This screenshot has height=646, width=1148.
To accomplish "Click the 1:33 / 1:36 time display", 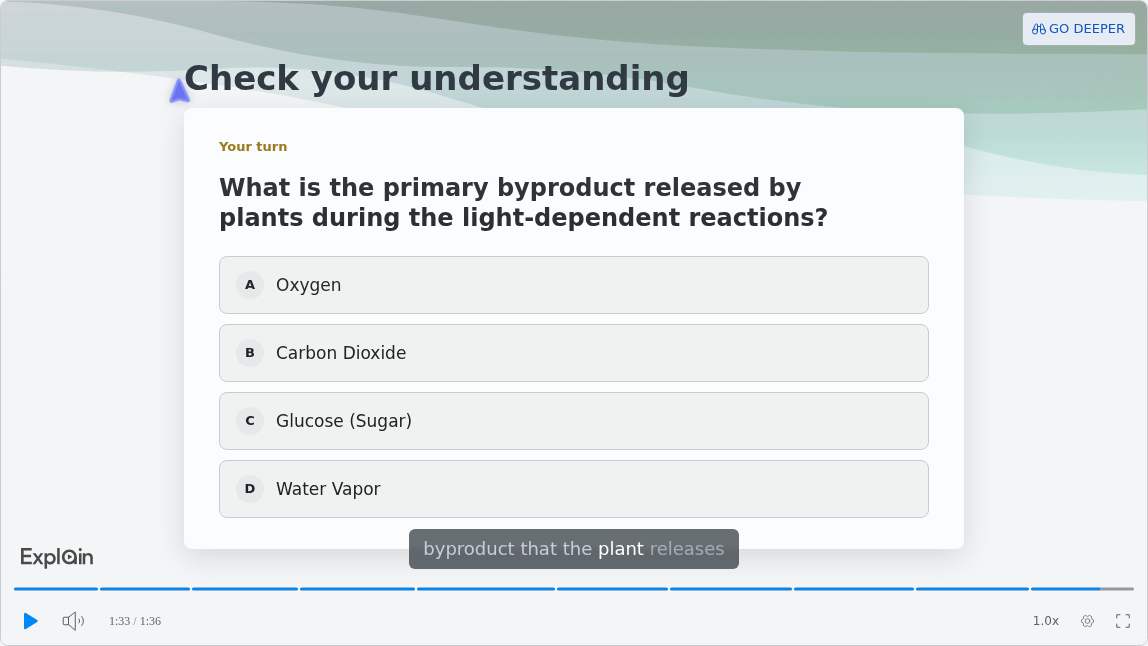I will [135, 621].
